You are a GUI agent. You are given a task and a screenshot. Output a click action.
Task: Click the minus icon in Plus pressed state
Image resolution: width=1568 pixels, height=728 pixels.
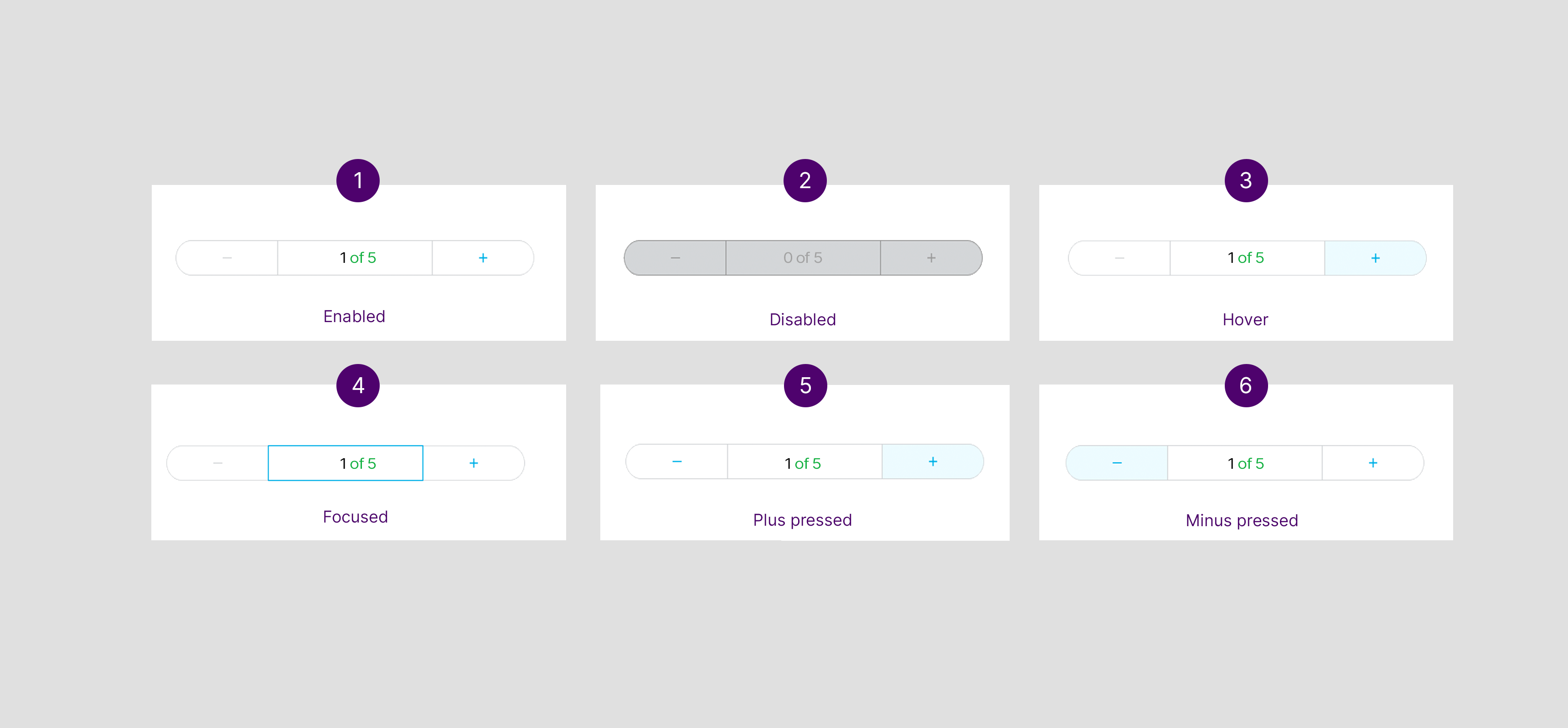coord(676,462)
